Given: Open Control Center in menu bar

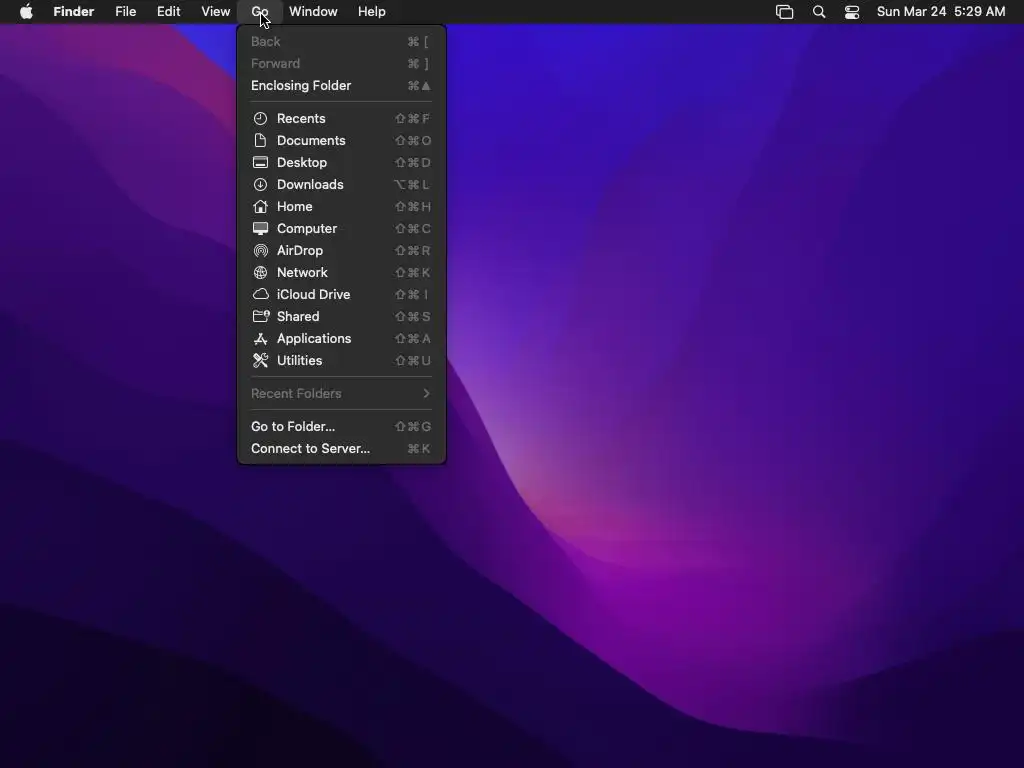Looking at the screenshot, I should tap(852, 12).
